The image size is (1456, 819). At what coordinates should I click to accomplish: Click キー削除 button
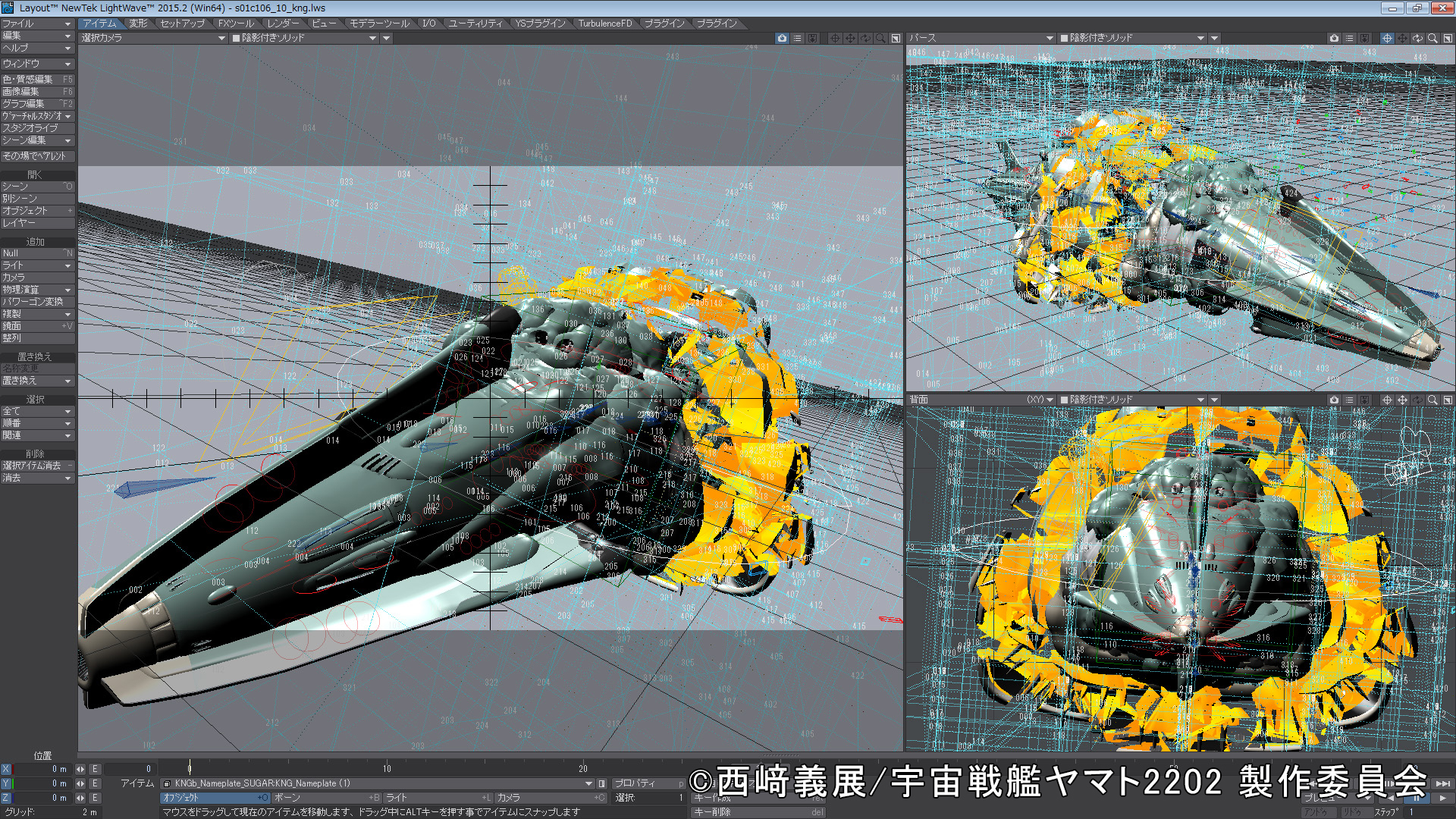[758, 812]
